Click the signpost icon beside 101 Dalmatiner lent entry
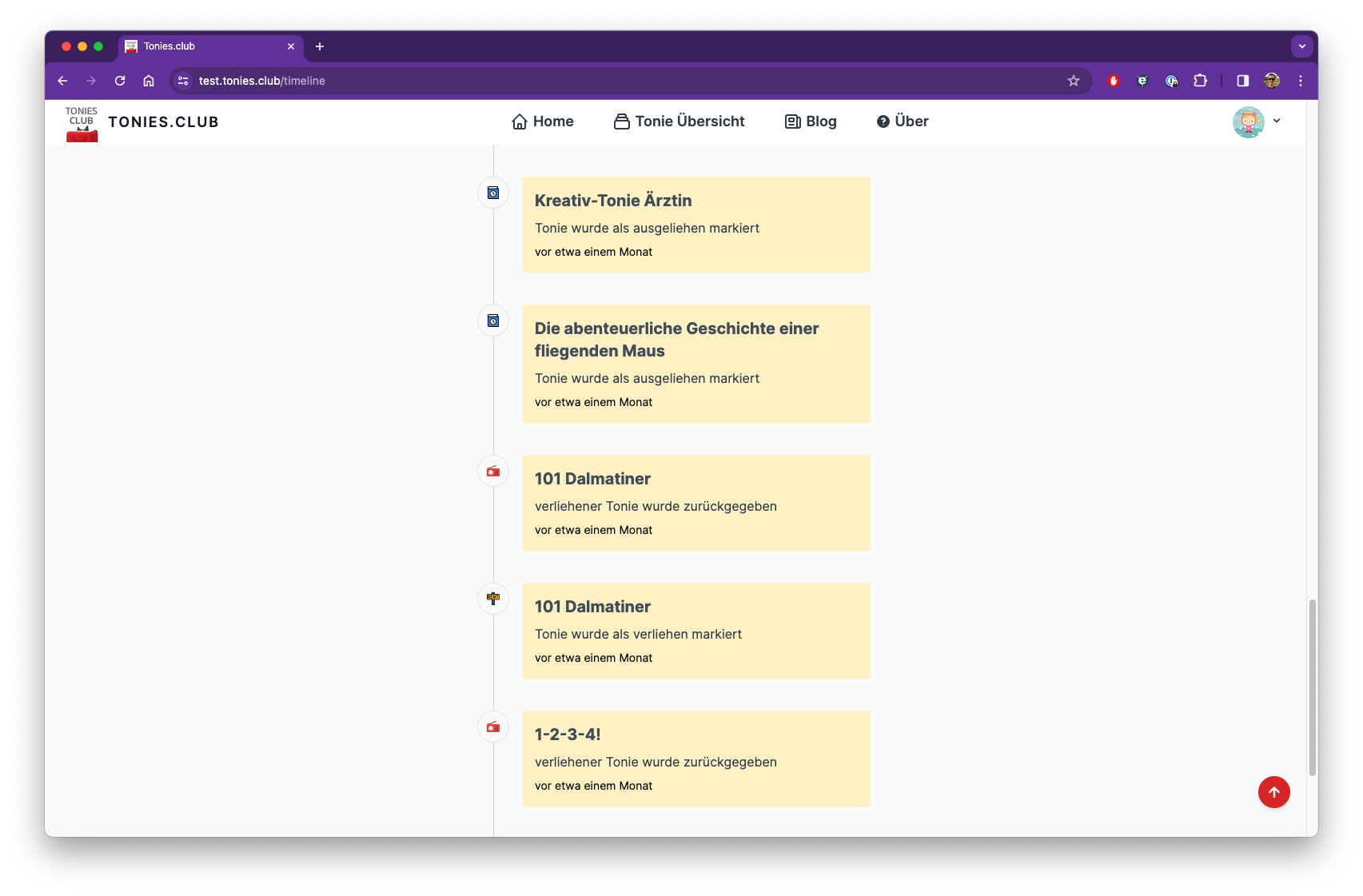The width and height of the screenshot is (1363, 896). pyautogui.click(x=493, y=599)
